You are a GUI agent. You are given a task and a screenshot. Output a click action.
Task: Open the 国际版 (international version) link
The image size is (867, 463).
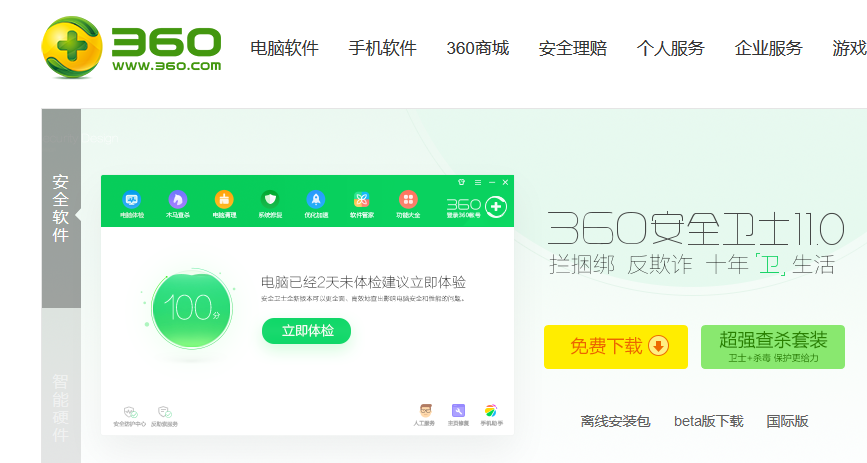[787, 422]
